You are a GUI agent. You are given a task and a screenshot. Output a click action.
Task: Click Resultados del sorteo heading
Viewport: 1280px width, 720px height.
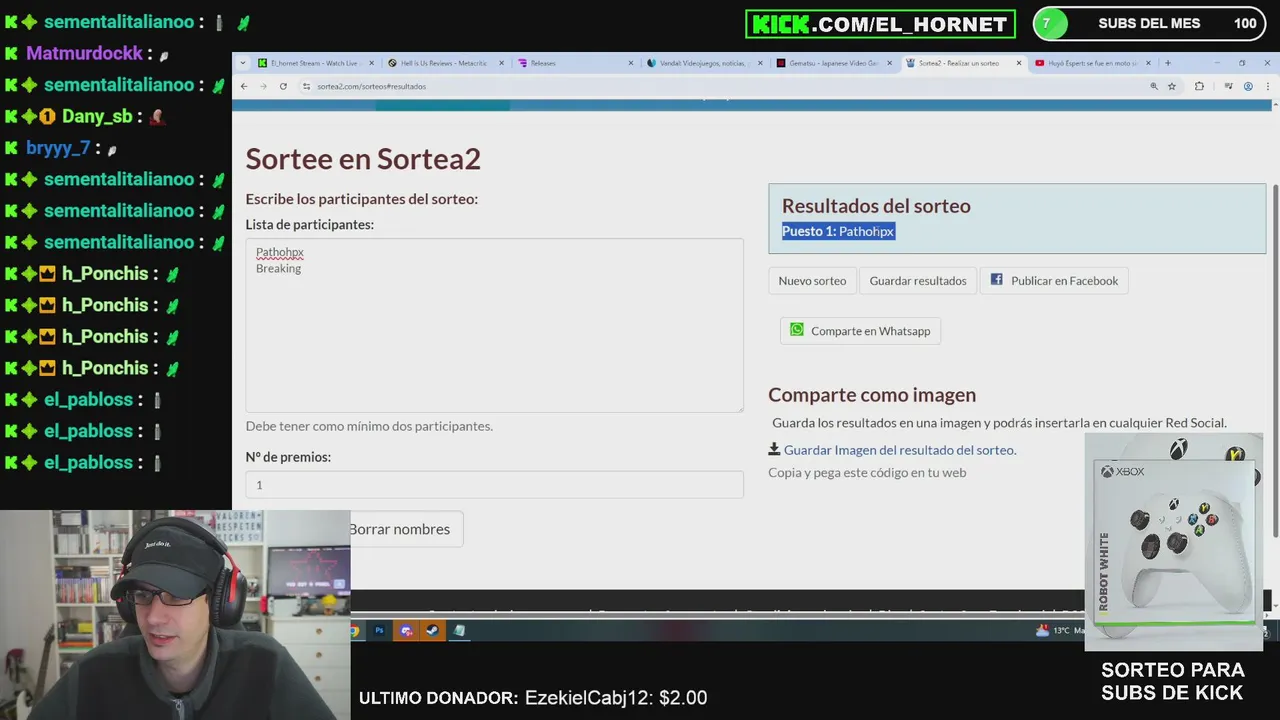876,206
